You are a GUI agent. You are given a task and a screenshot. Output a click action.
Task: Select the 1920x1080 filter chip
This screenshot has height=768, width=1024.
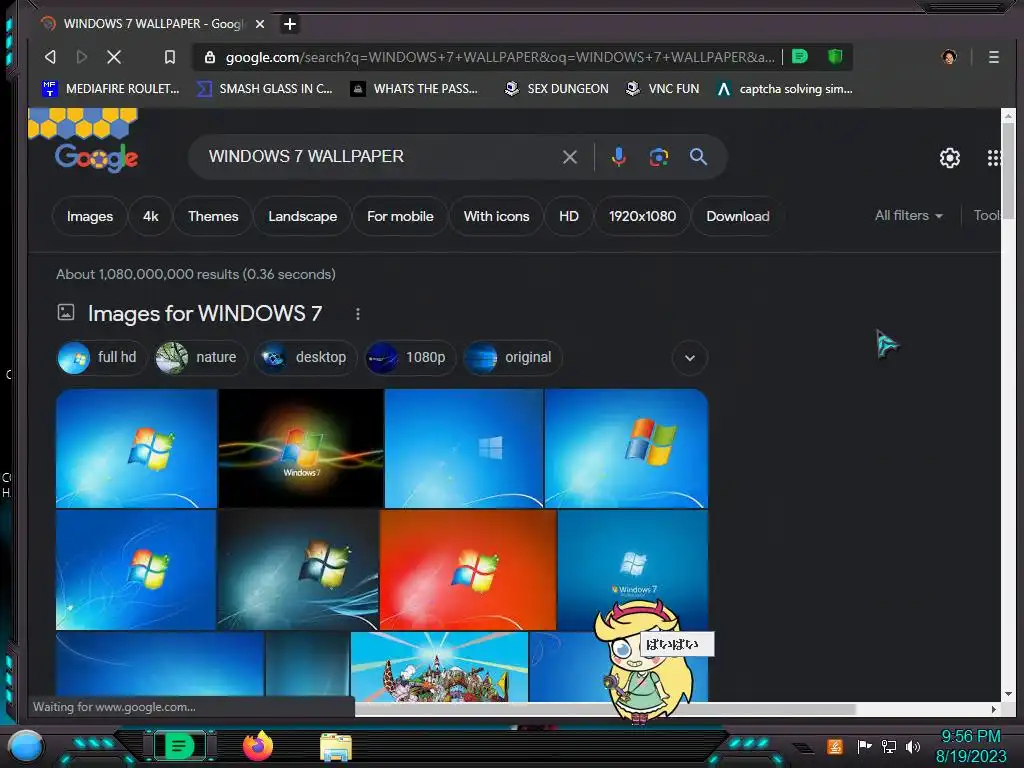[642, 216]
